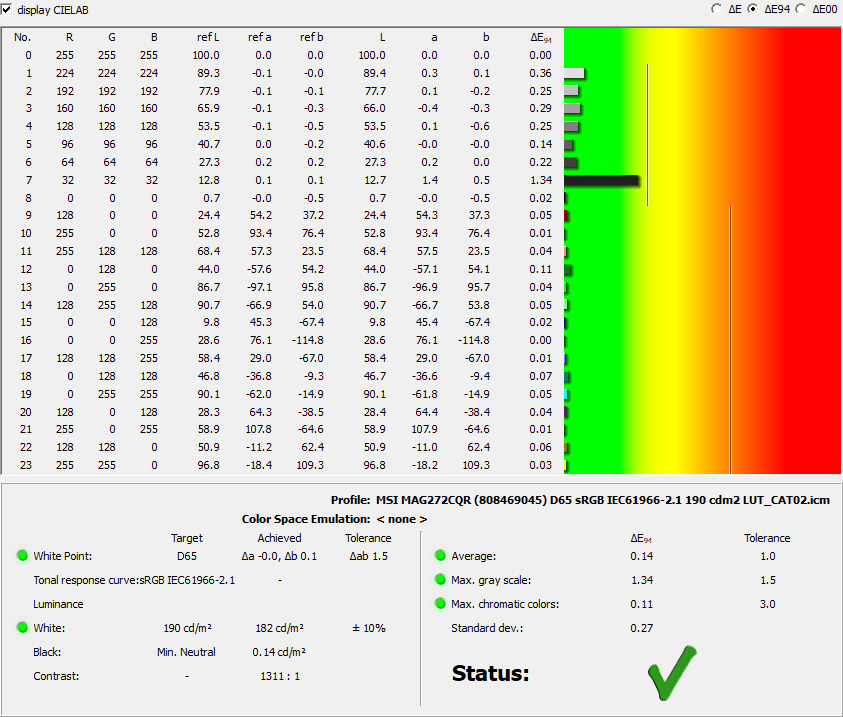Click the Average ΔE value 0.14
This screenshot has width=843, height=717.
[x=641, y=556]
